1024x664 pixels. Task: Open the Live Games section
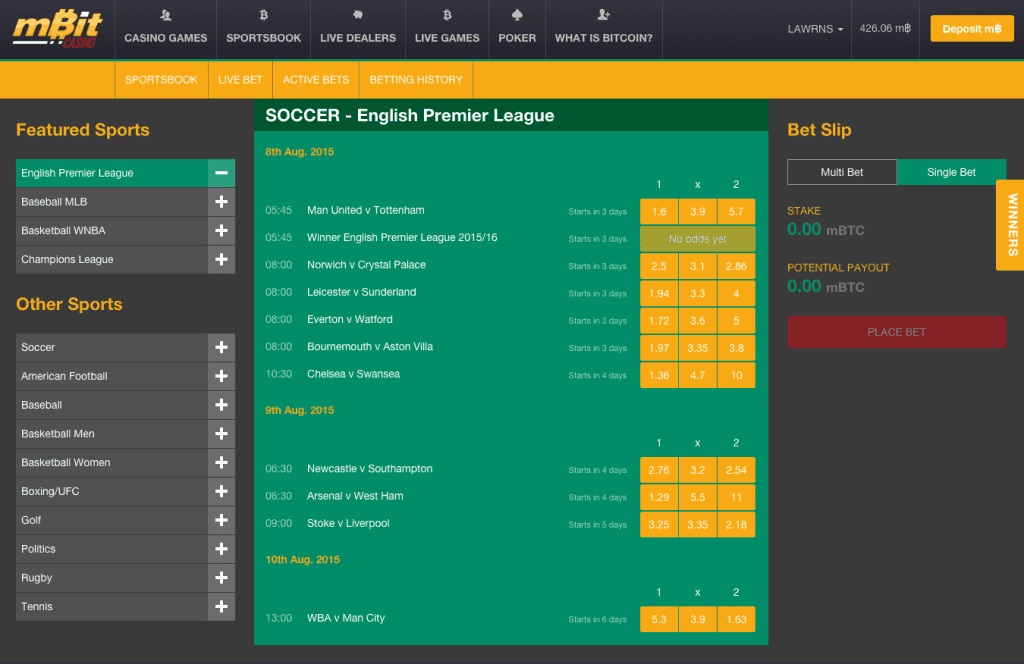point(447,28)
